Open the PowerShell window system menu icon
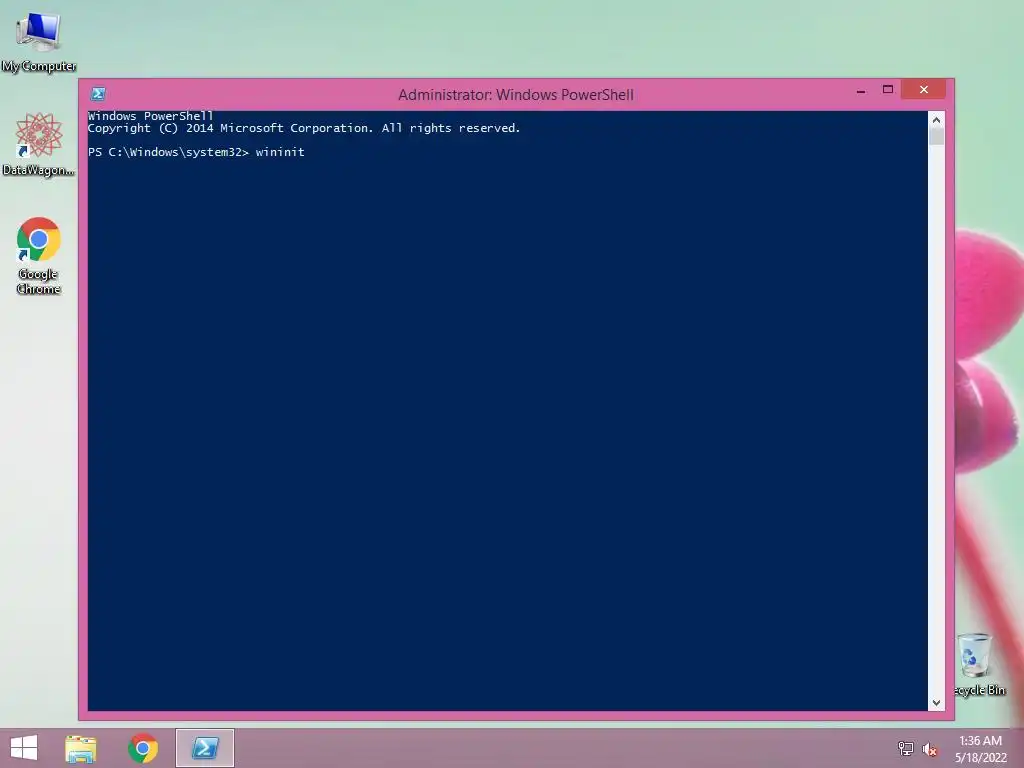 [99, 94]
